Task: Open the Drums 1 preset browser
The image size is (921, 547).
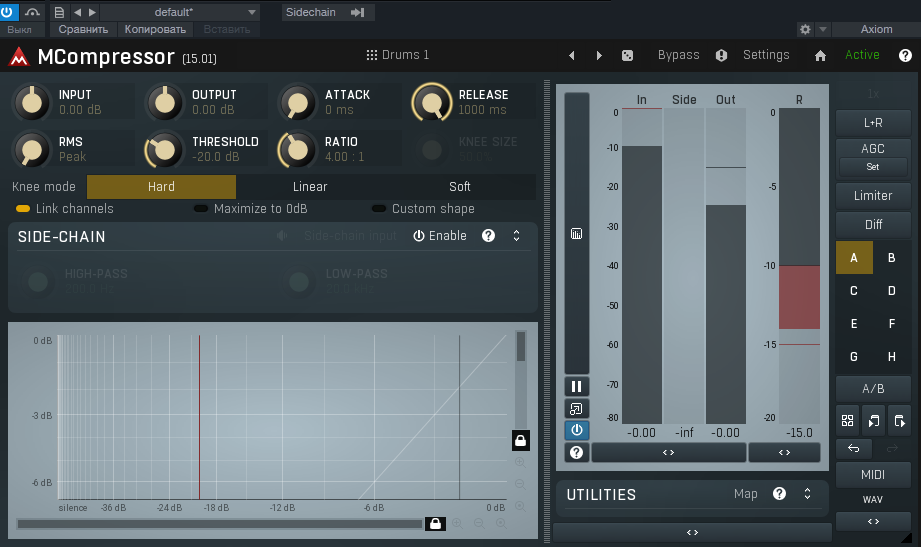Action: [398, 55]
